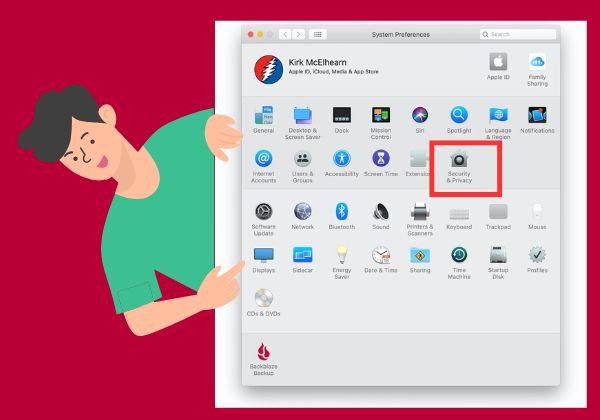This screenshot has width=600, height=420.
Task: Open Sharing preferences pane
Action: tap(420, 259)
